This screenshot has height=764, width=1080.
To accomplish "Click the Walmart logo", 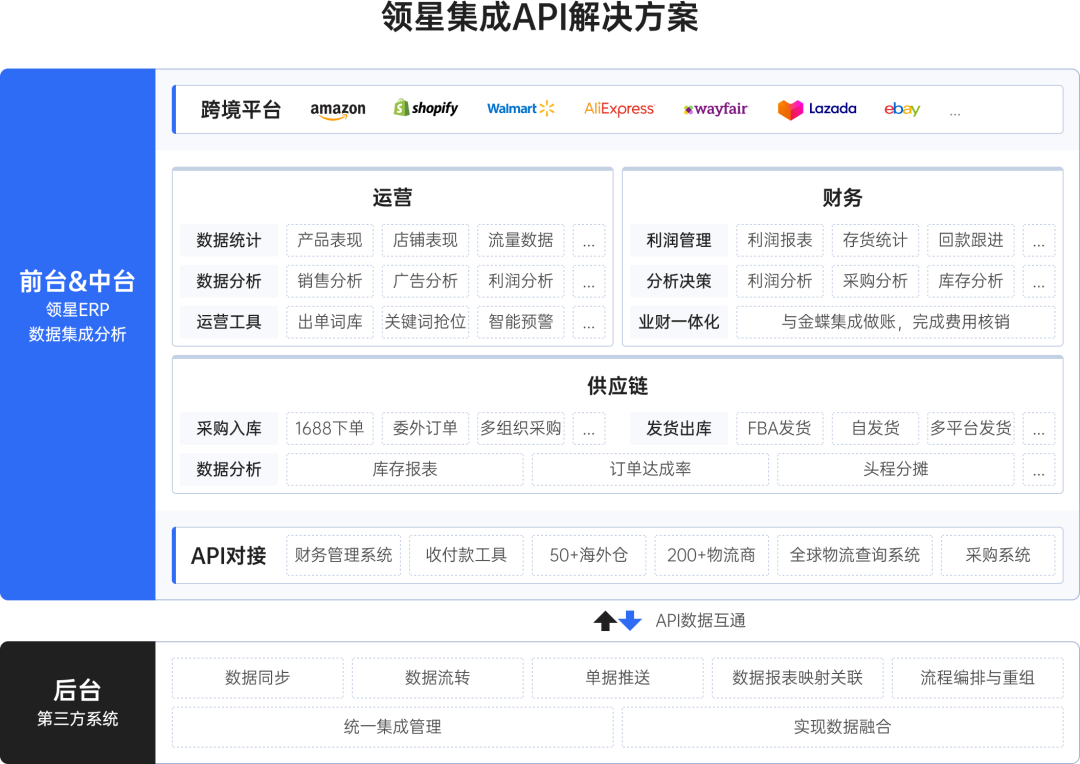I will tap(520, 108).
